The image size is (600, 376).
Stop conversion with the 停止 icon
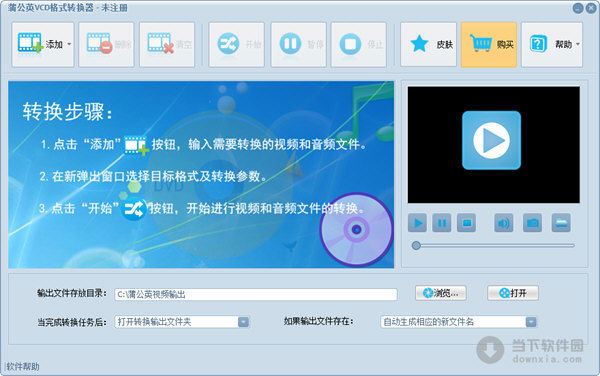tap(350, 44)
